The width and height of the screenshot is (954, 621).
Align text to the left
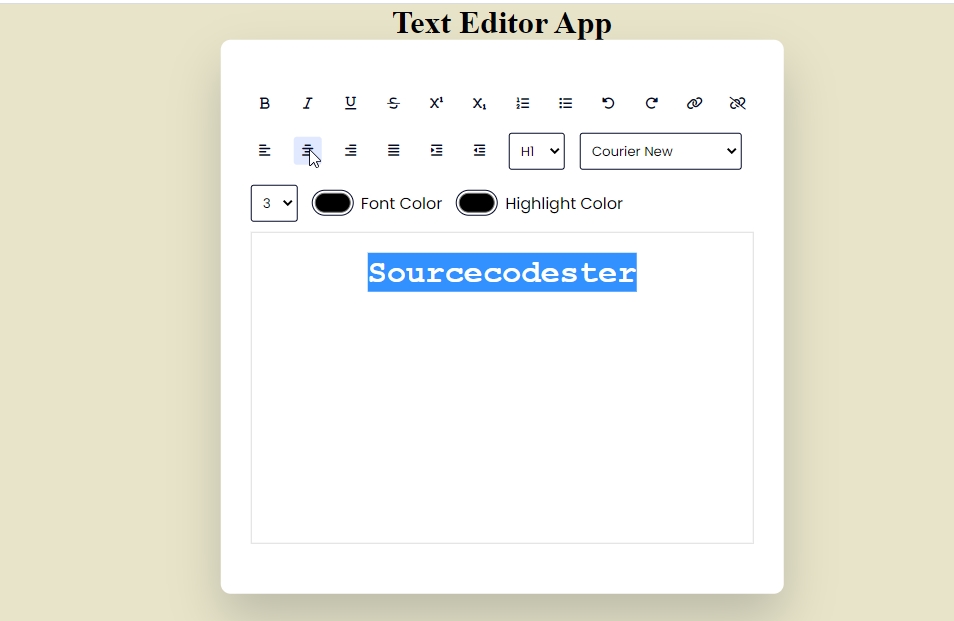pos(264,151)
